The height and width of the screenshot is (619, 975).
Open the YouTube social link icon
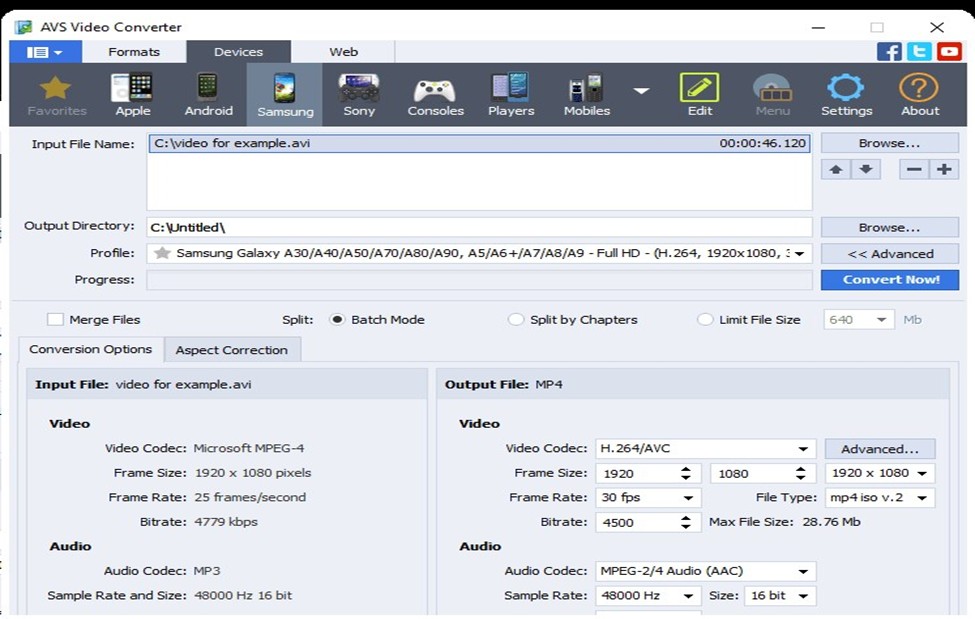(x=948, y=52)
